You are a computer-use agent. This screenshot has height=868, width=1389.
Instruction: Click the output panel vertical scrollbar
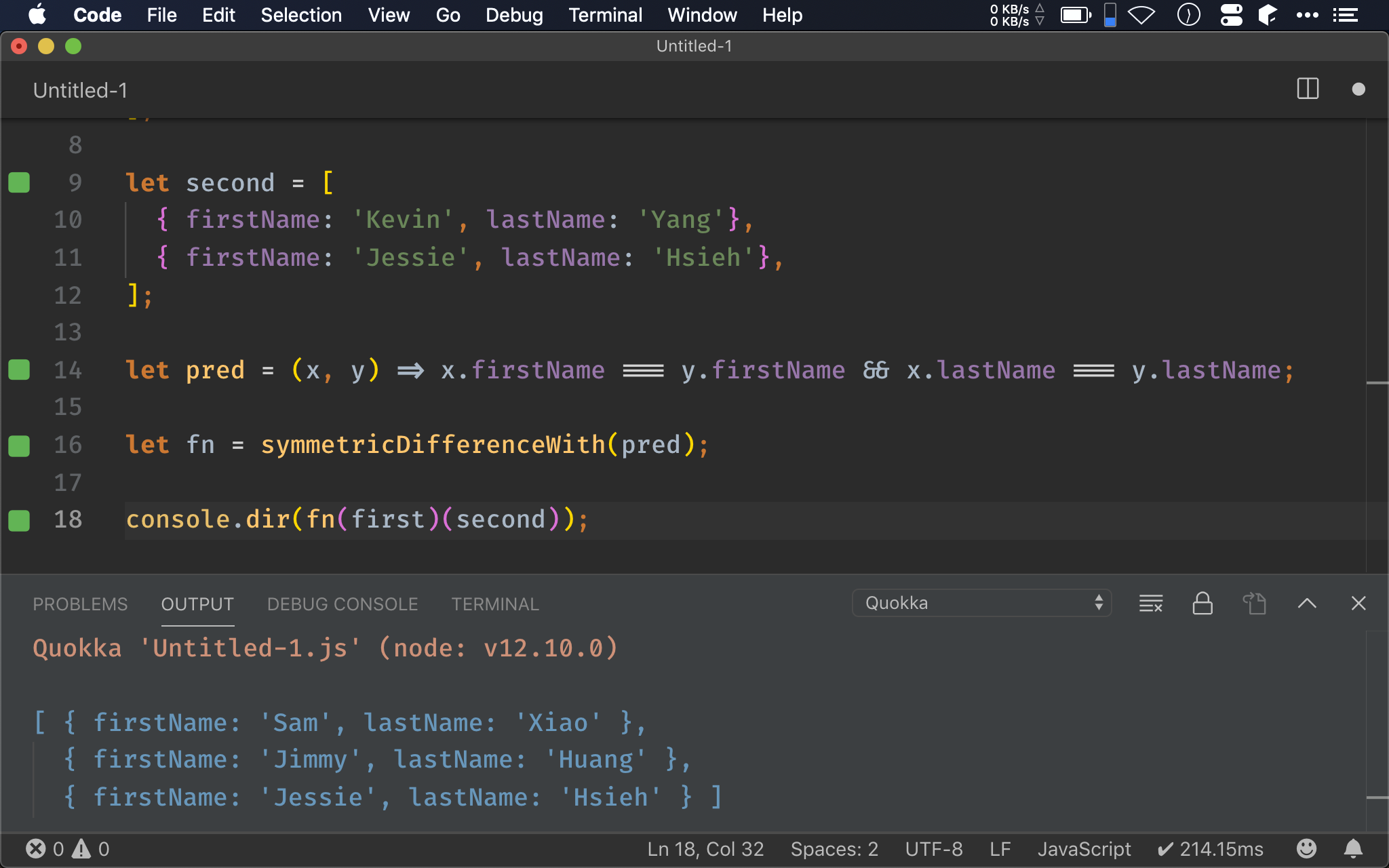(x=1377, y=731)
